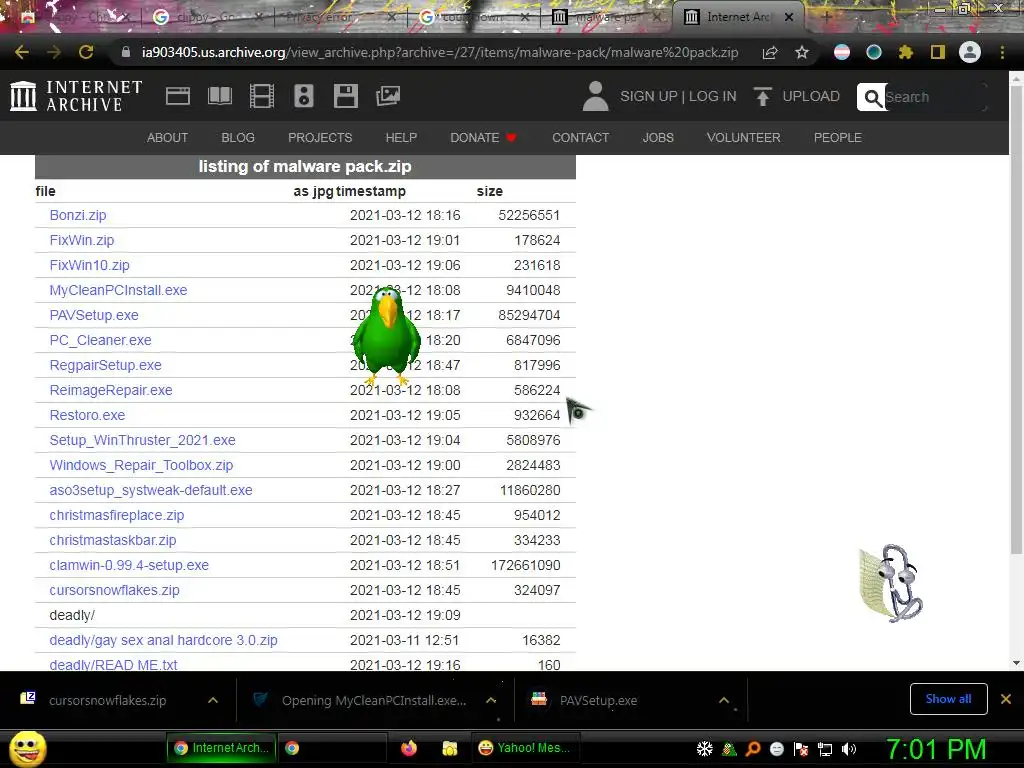Open the Web (Wayback) media icon
This screenshot has height=768, width=1024.
click(x=178, y=96)
